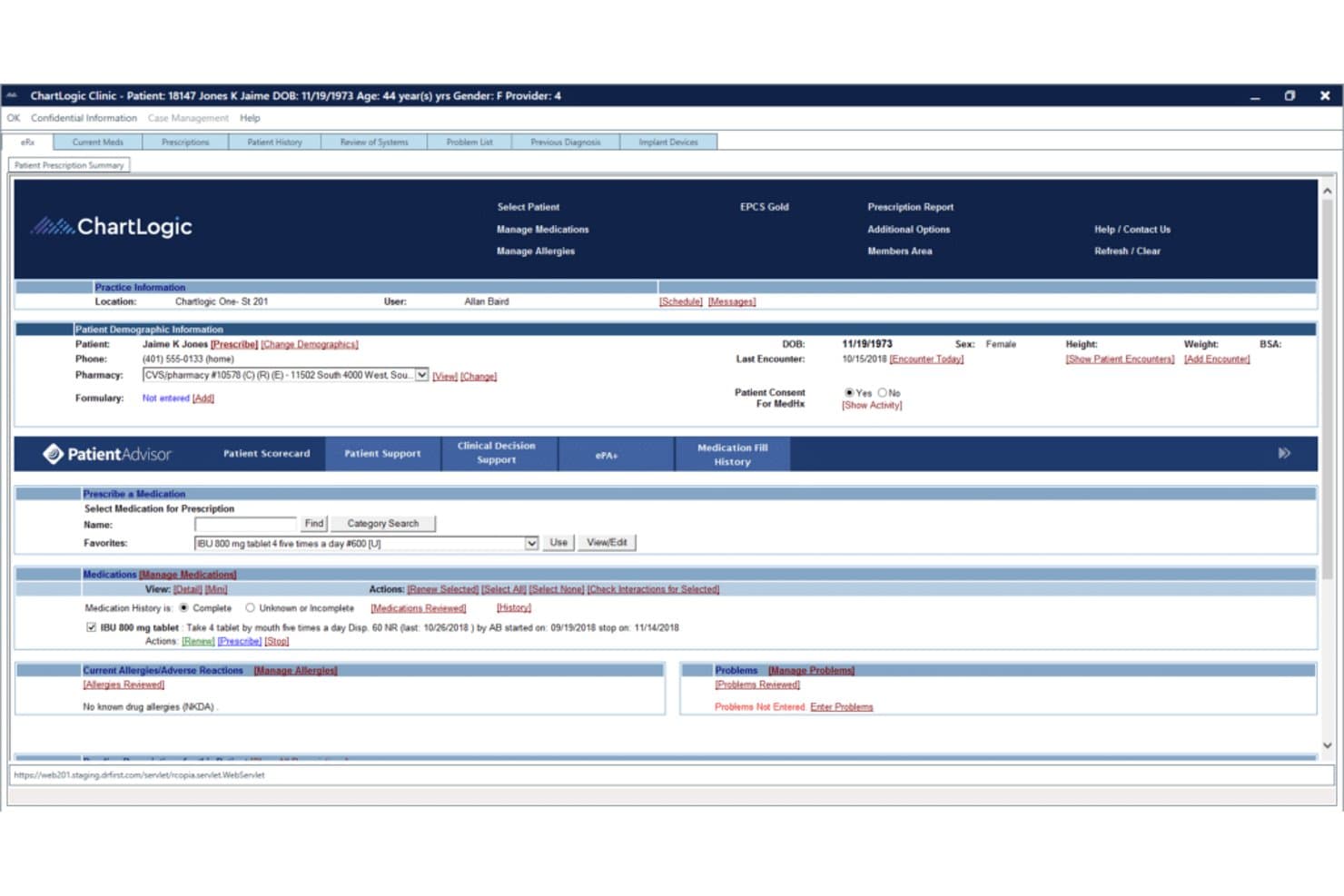Click Prescribe link next to patient name
The width and height of the screenshot is (1344, 896).
coord(234,345)
